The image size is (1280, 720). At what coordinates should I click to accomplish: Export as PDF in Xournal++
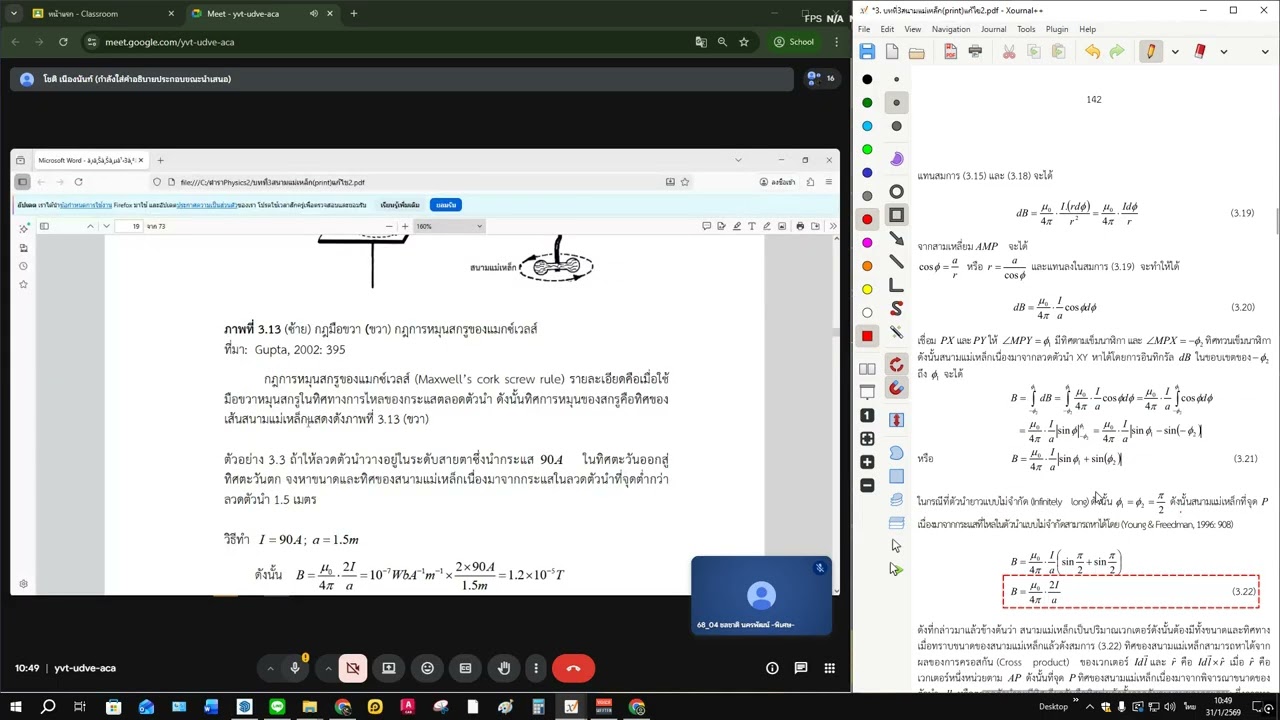[950, 52]
